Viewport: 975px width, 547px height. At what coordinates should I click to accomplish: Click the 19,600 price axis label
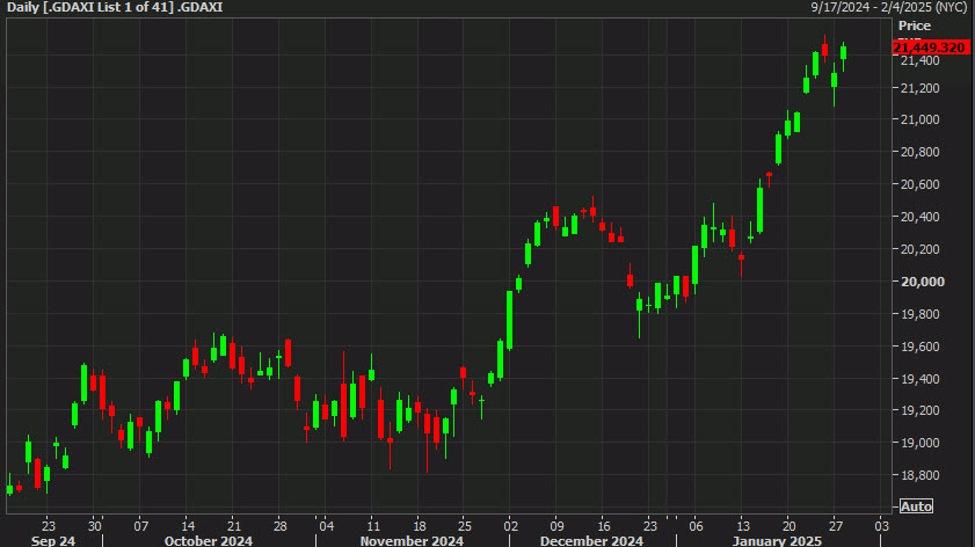coord(920,346)
